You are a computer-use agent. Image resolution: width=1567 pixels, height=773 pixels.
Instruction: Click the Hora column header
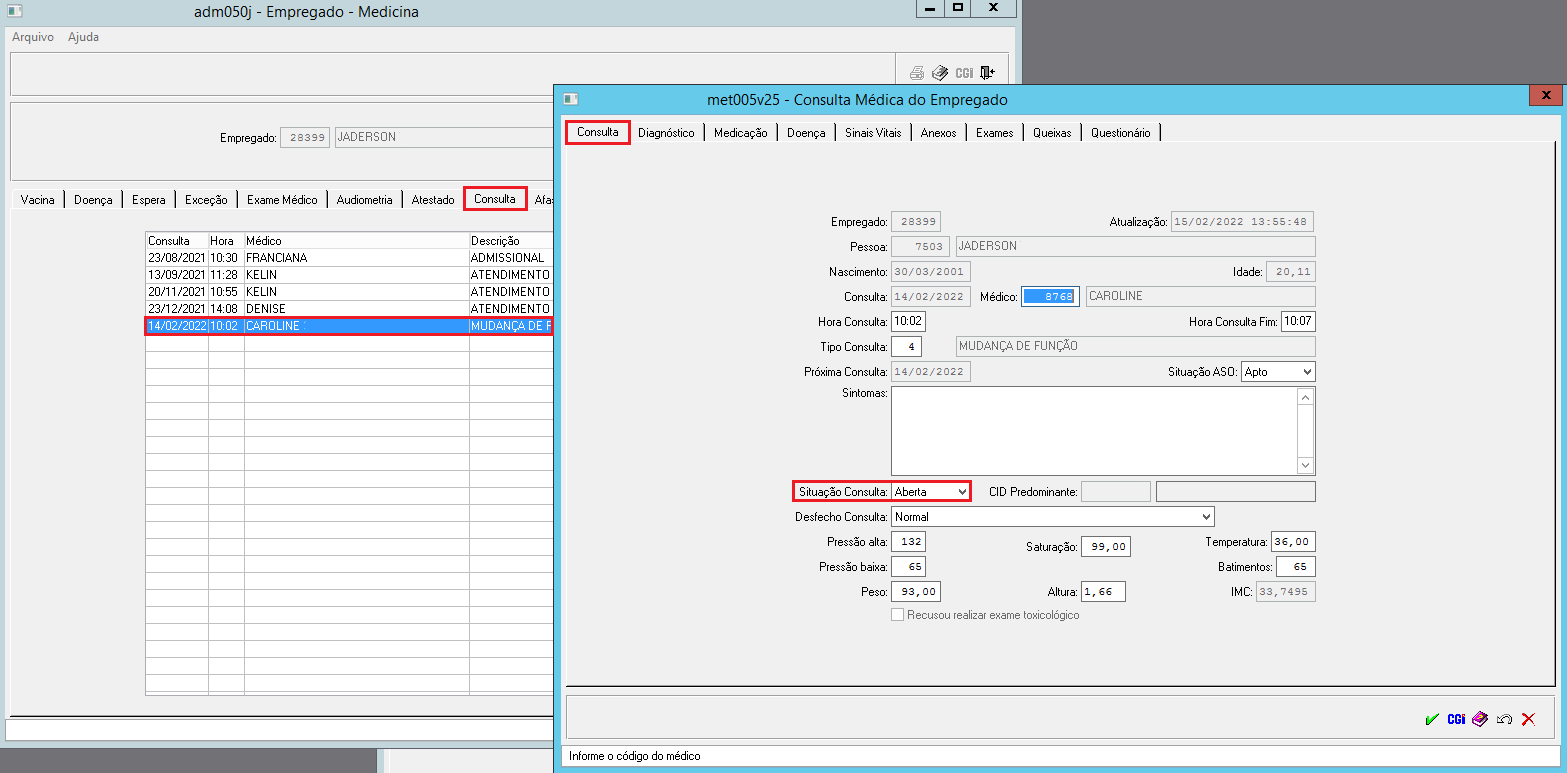coord(226,241)
